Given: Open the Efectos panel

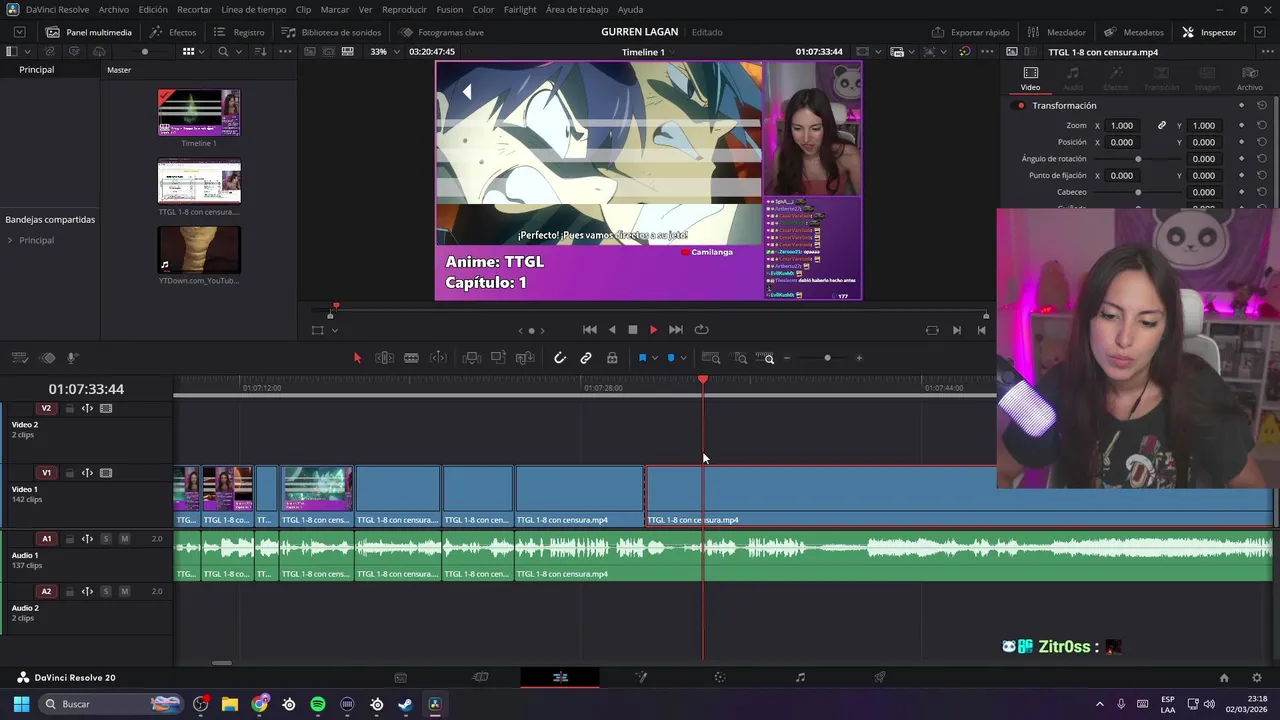Looking at the screenshot, I should pyautogui.click(x=173, y=32).
